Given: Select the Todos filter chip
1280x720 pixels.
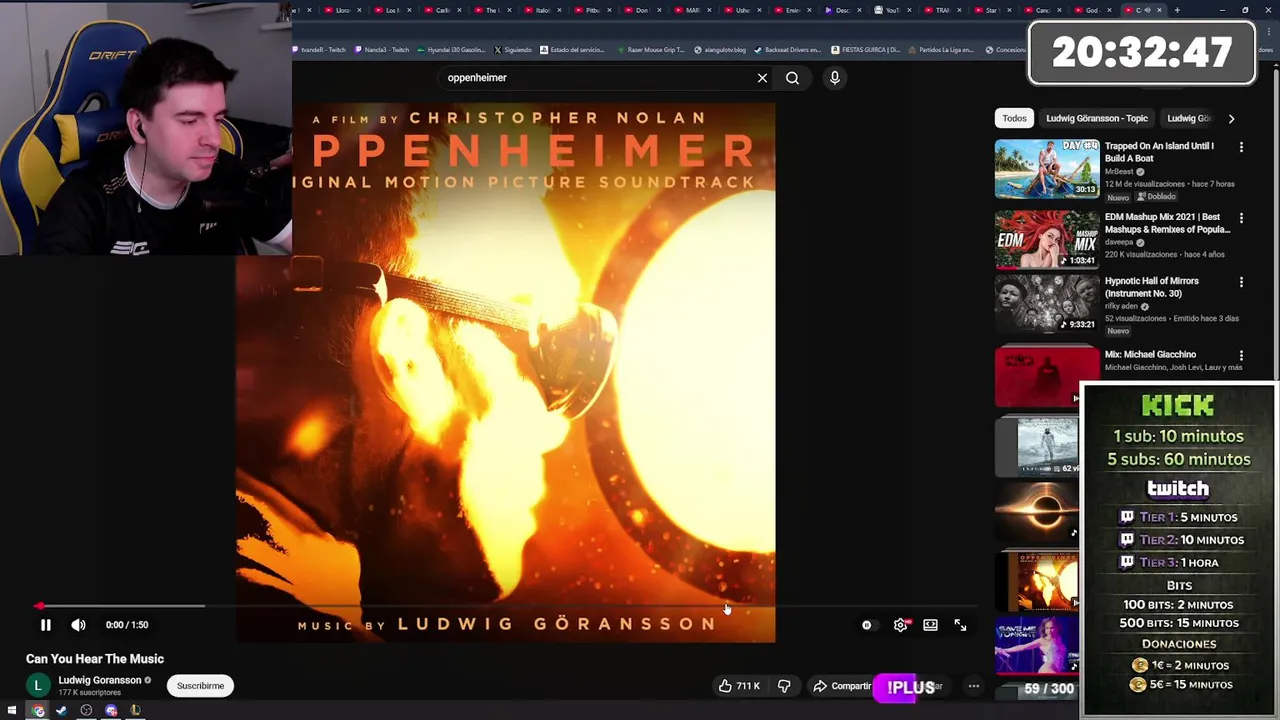Looking at the screenshot, I should (1014, 118).
